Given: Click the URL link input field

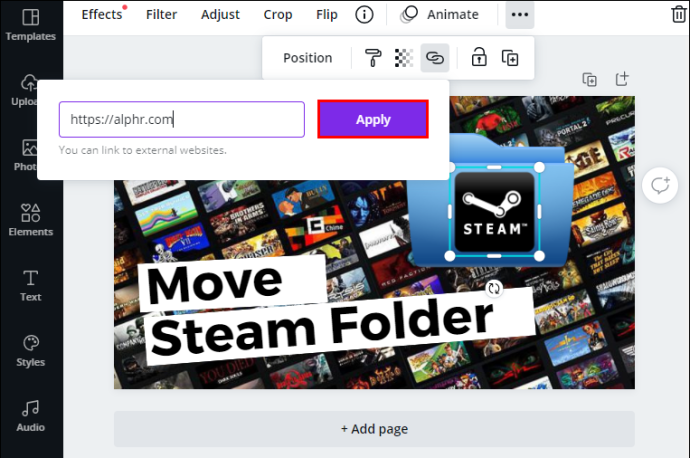Looking at the screenshot, I should pos(182,119).
